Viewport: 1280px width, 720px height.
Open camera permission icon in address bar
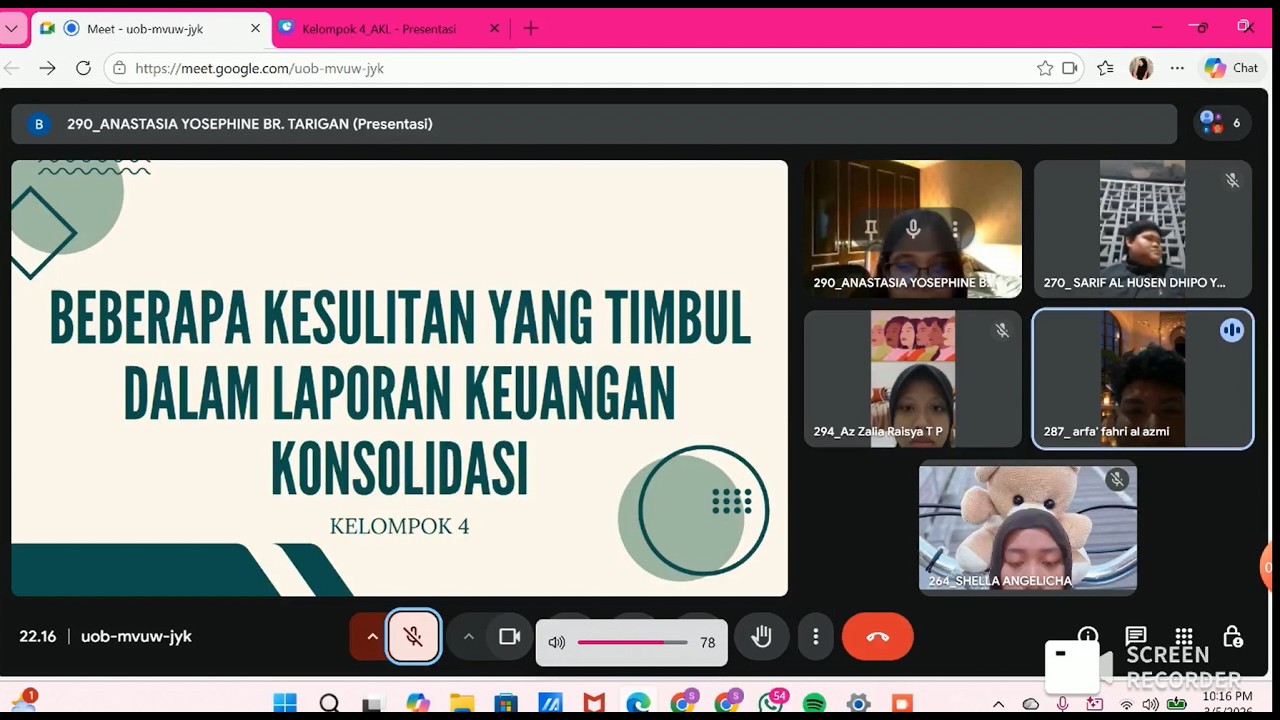(1070, 68)
